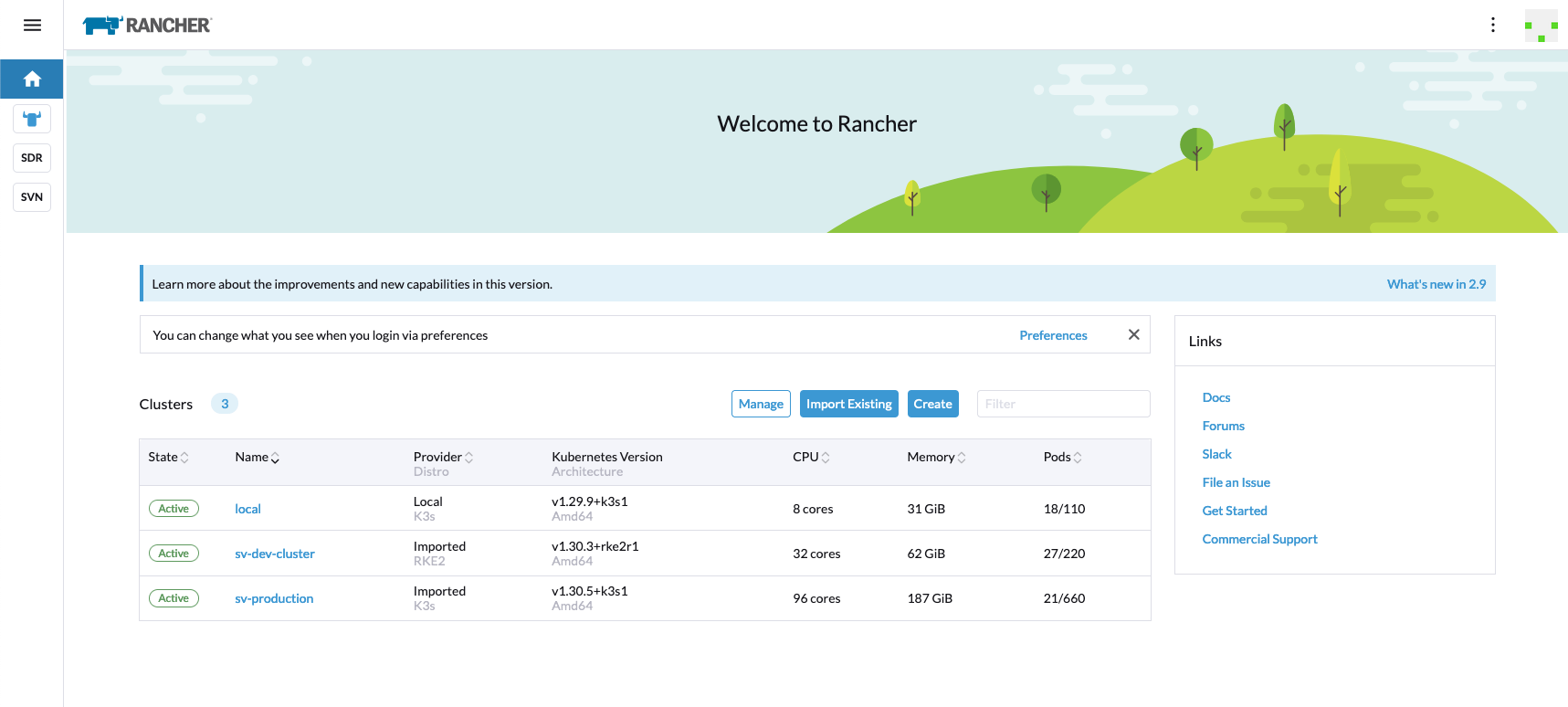This screenshot has width=1568, height=707.
Task: Select version text v1.30.5+k3s1
Action: (590, 591)
